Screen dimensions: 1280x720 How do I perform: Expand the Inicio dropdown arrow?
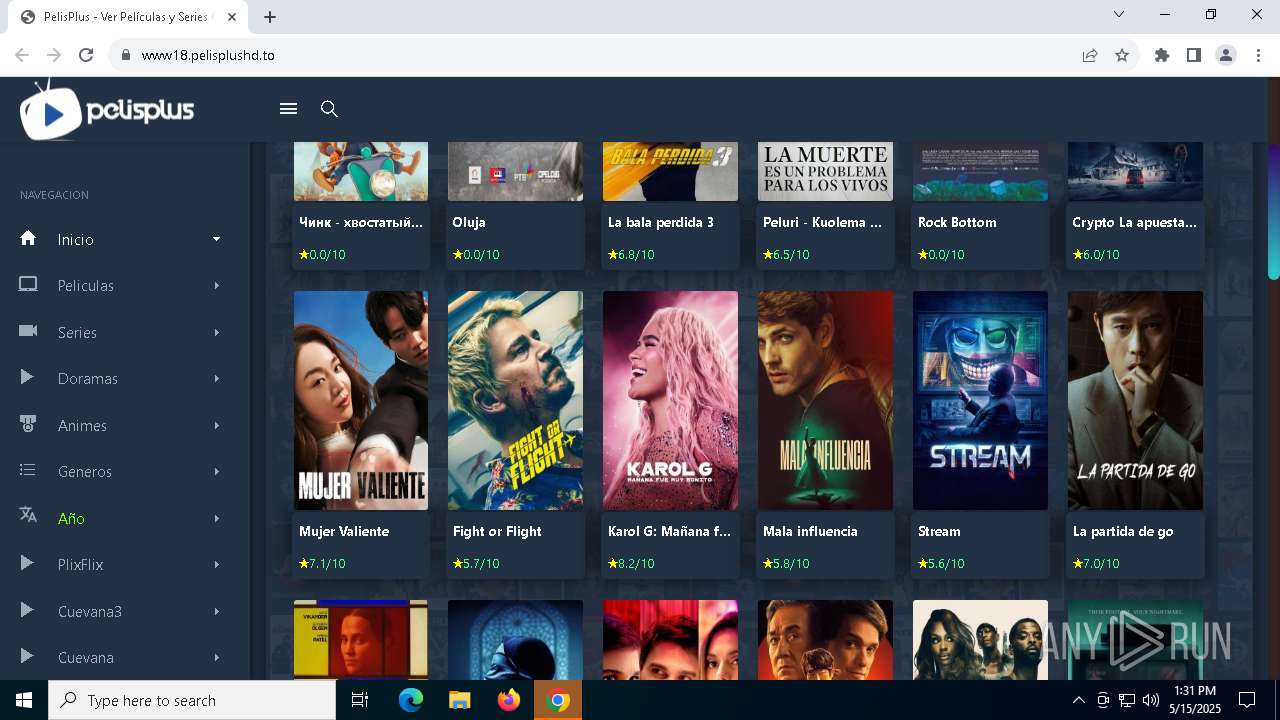tap(217, 239)
